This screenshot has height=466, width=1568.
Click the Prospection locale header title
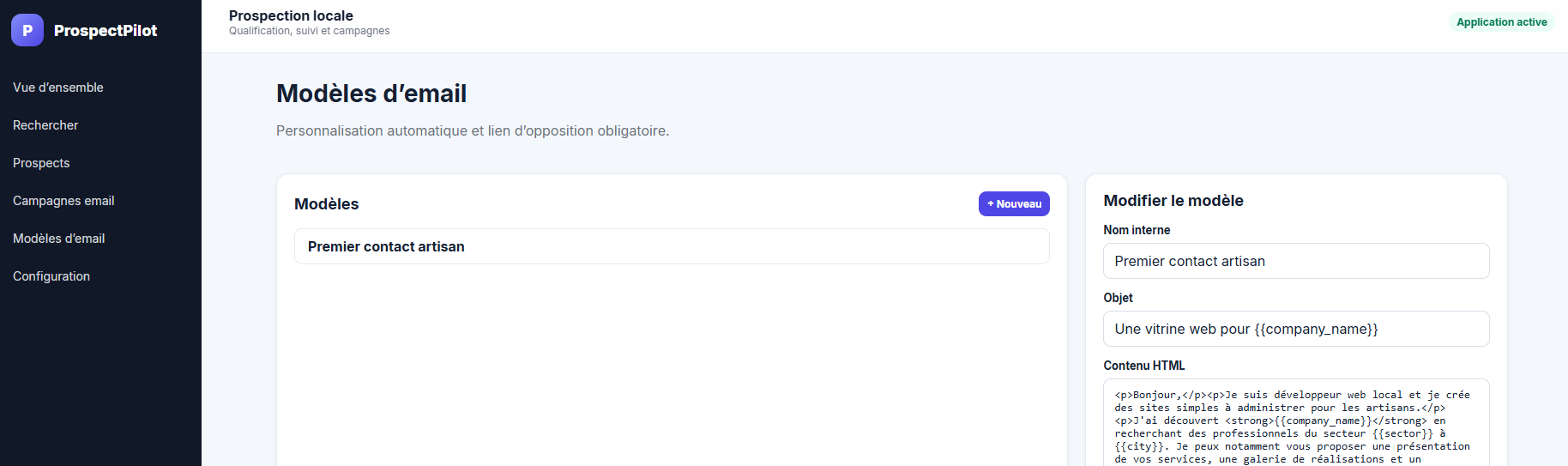[291, 15]
